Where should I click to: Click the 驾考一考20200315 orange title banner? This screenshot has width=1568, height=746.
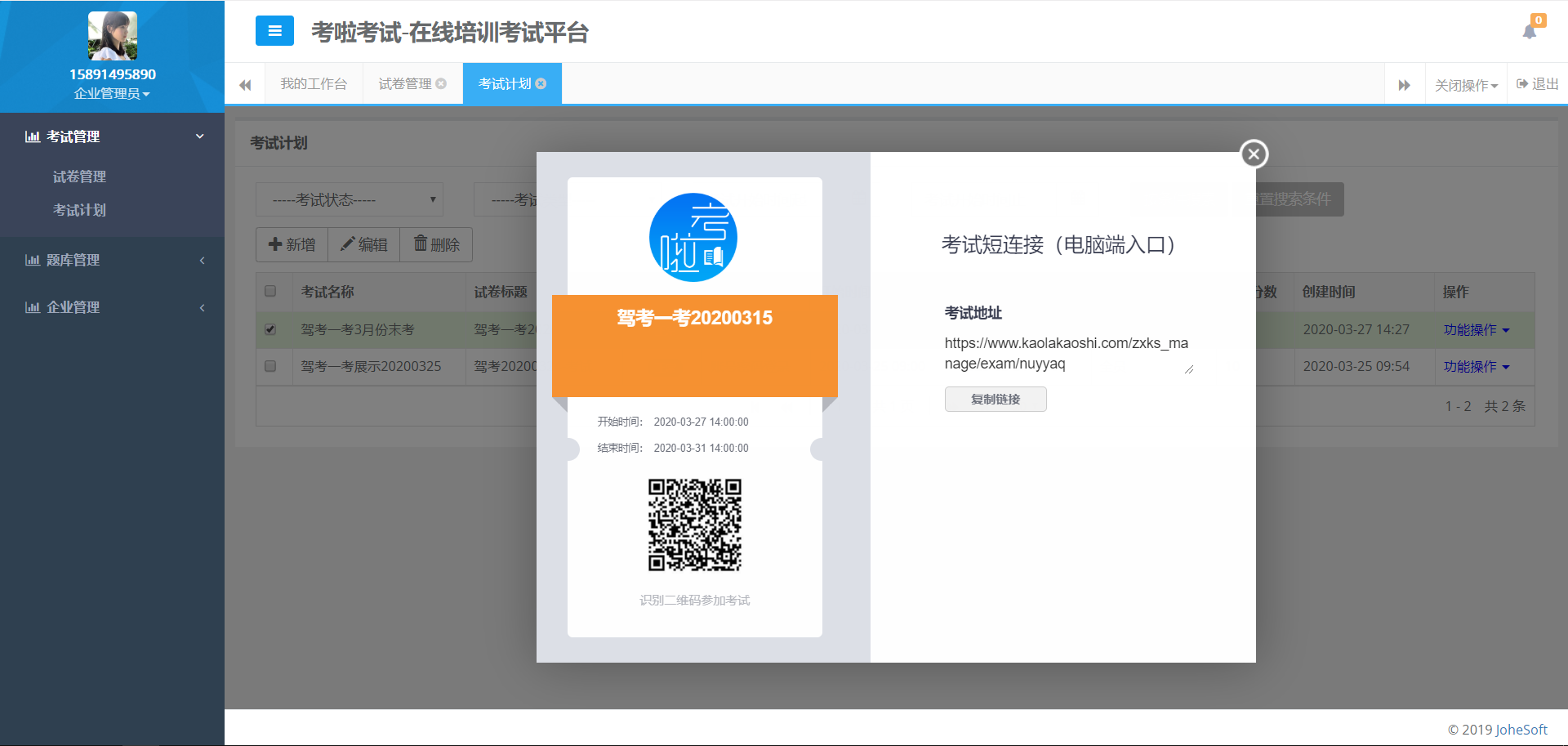[695, 346]
